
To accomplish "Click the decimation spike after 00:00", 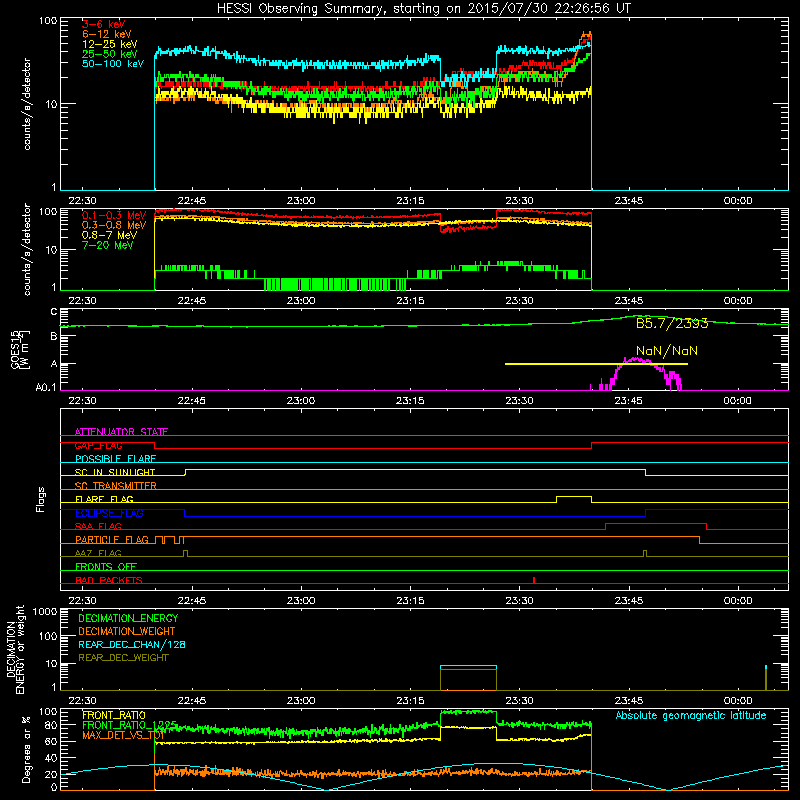I will click(766, 678).
